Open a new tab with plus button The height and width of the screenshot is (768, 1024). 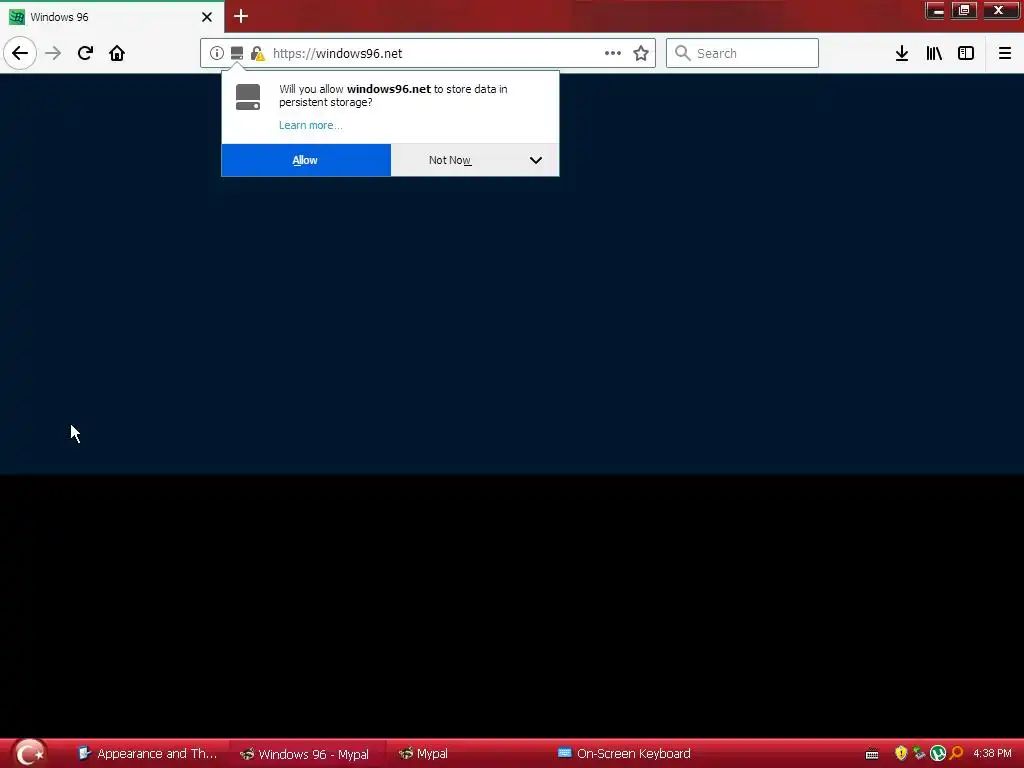(241, 16)
